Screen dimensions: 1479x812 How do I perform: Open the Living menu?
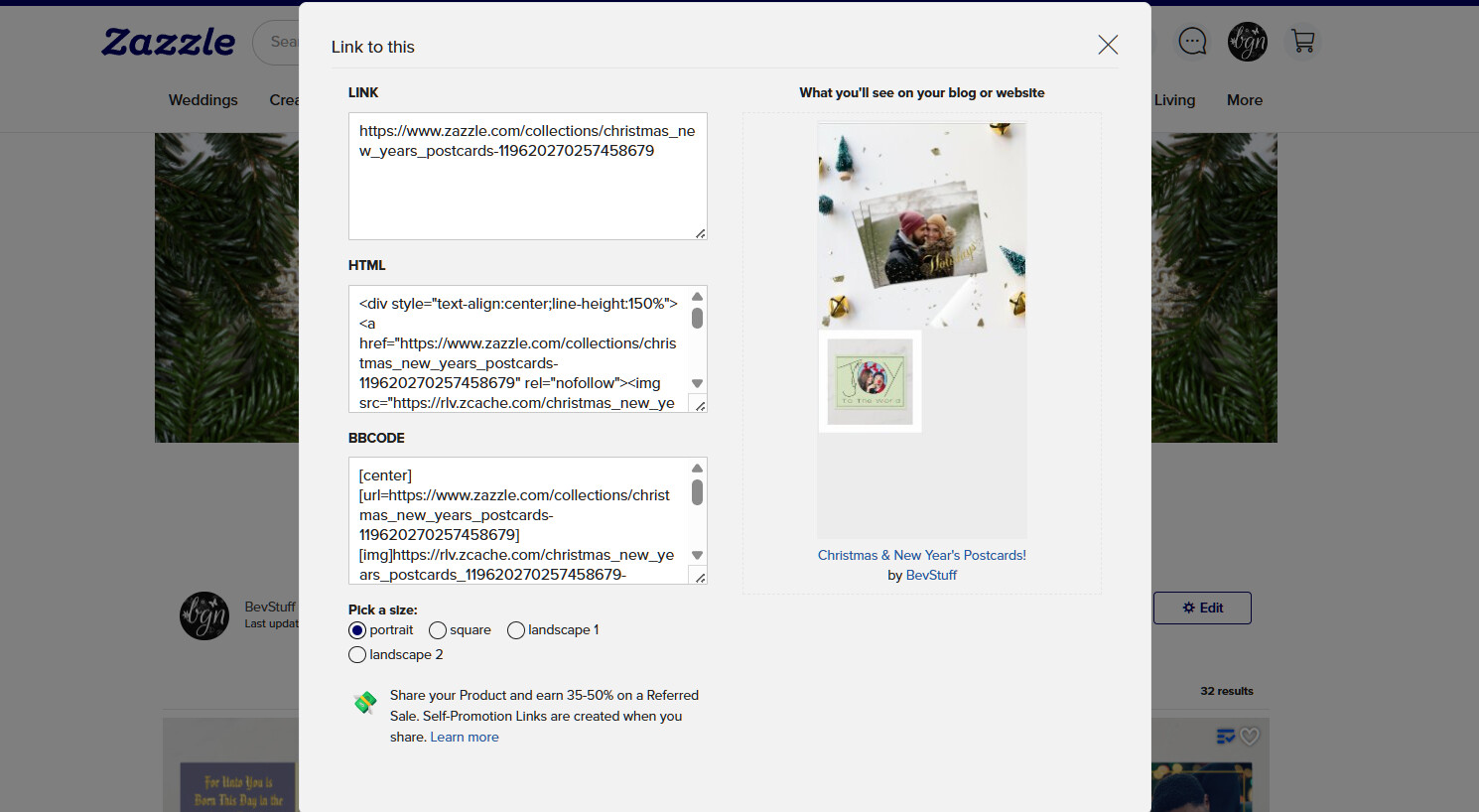(1174, 99)
